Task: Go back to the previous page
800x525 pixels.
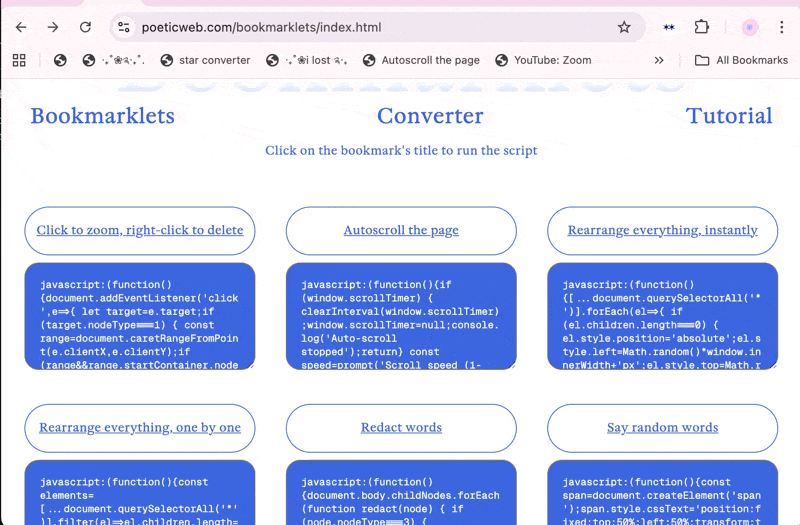Action: (x=21, y=27)
